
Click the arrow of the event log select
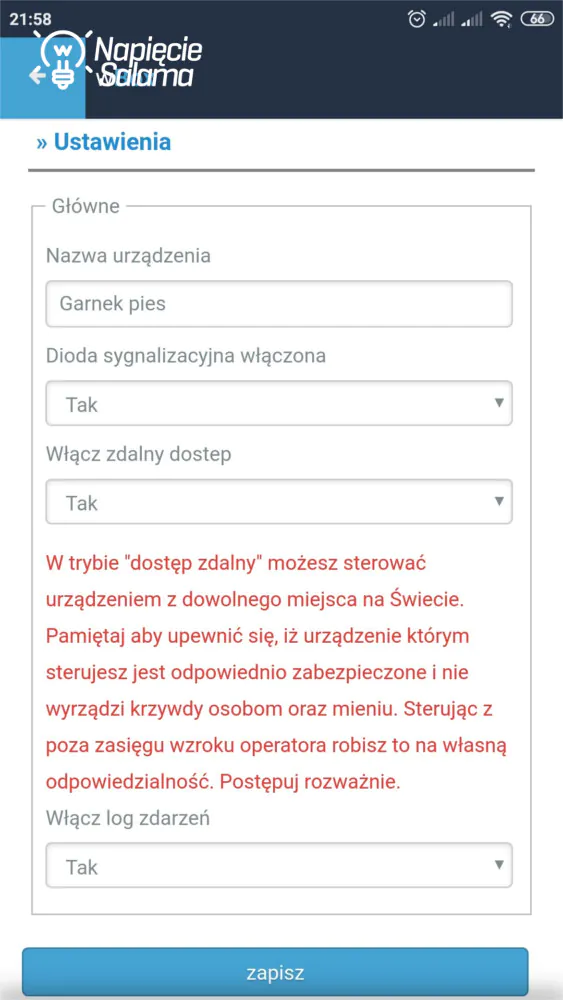tap(499, 865)
